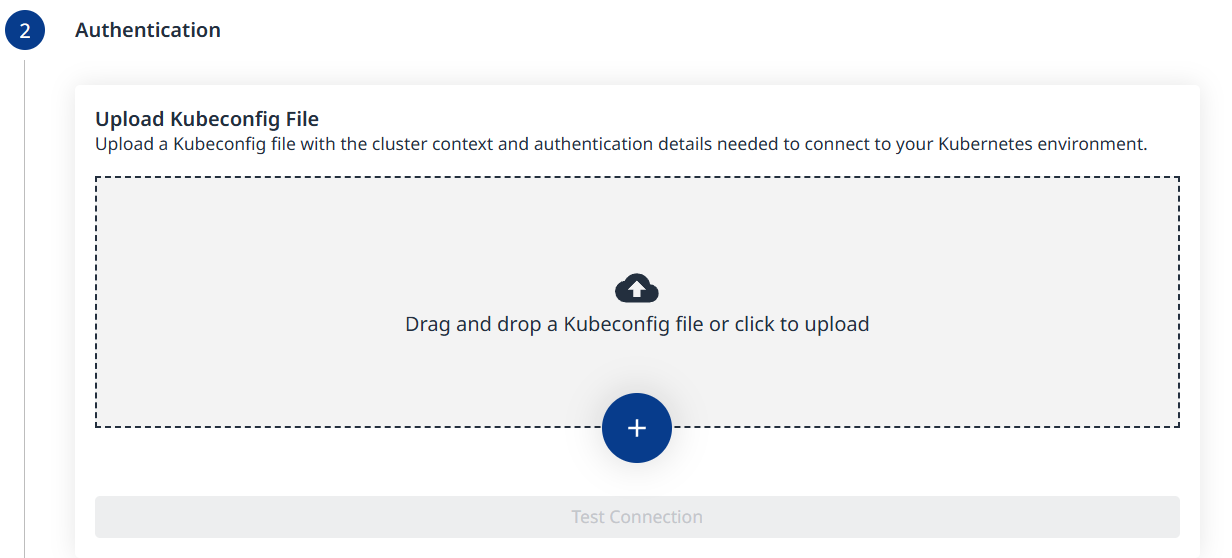Screen dimensions: 1232x558
Task: Open the Authentication step header
Action: 148,30
